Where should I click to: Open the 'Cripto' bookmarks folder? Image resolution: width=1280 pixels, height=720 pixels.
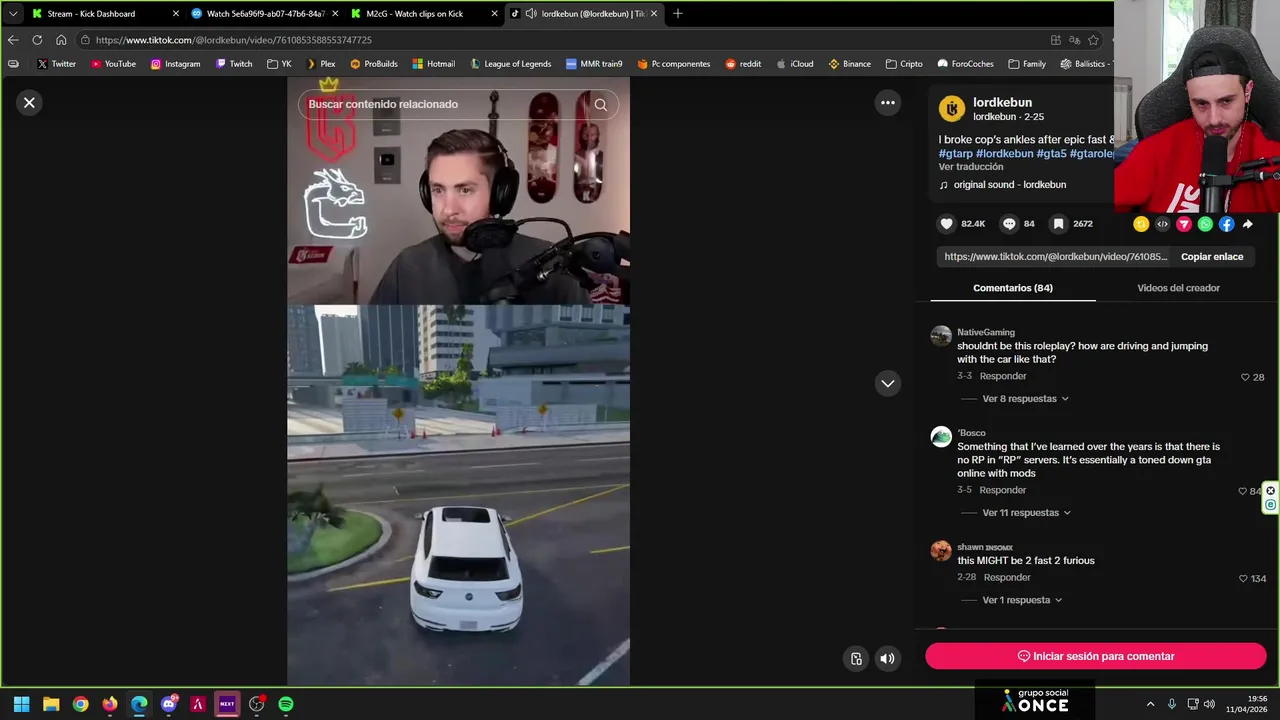(904, 64)
